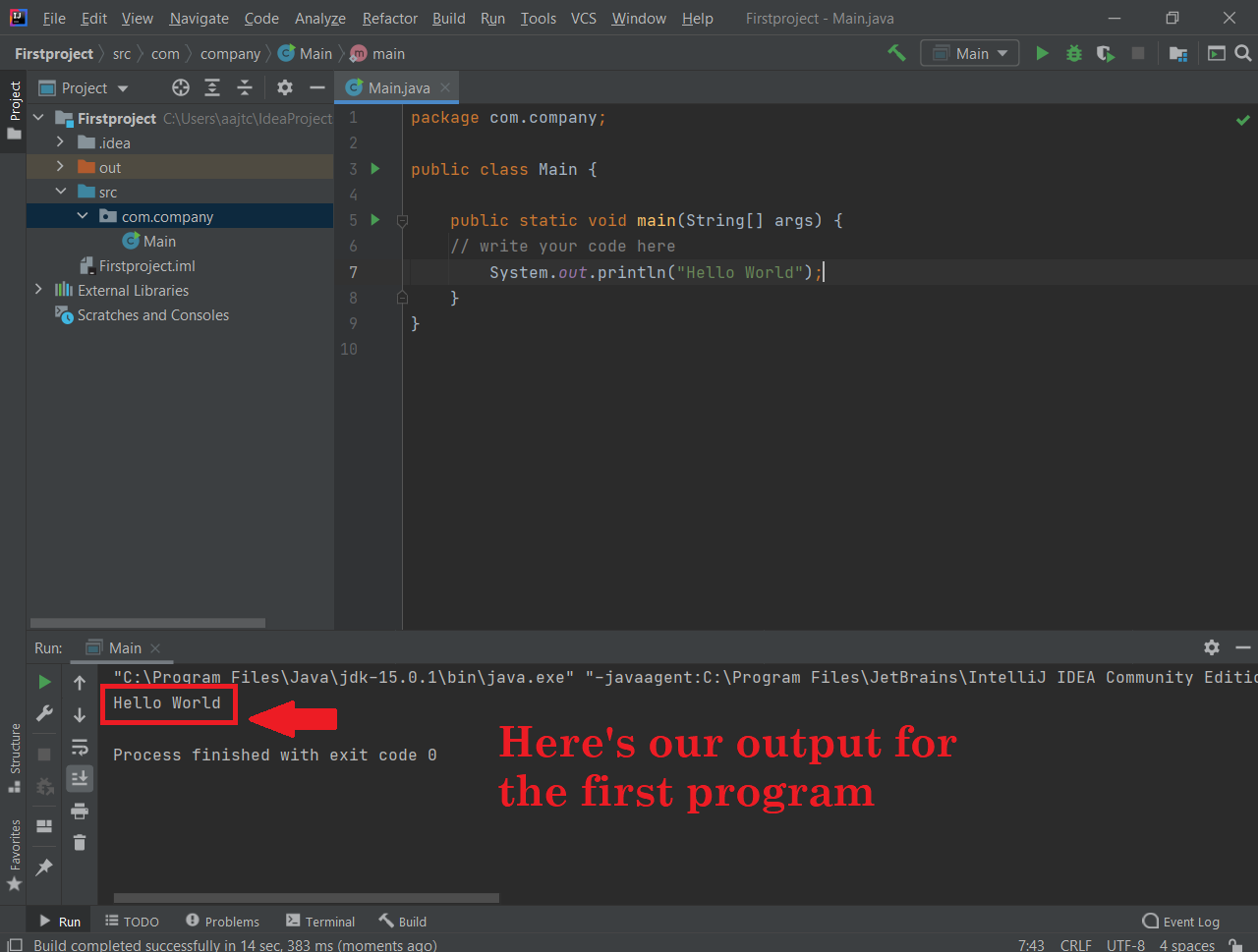This screenshot has width=1258, height=952.
Task: Toggle scroll to end in console output
Action: [80, 778]
